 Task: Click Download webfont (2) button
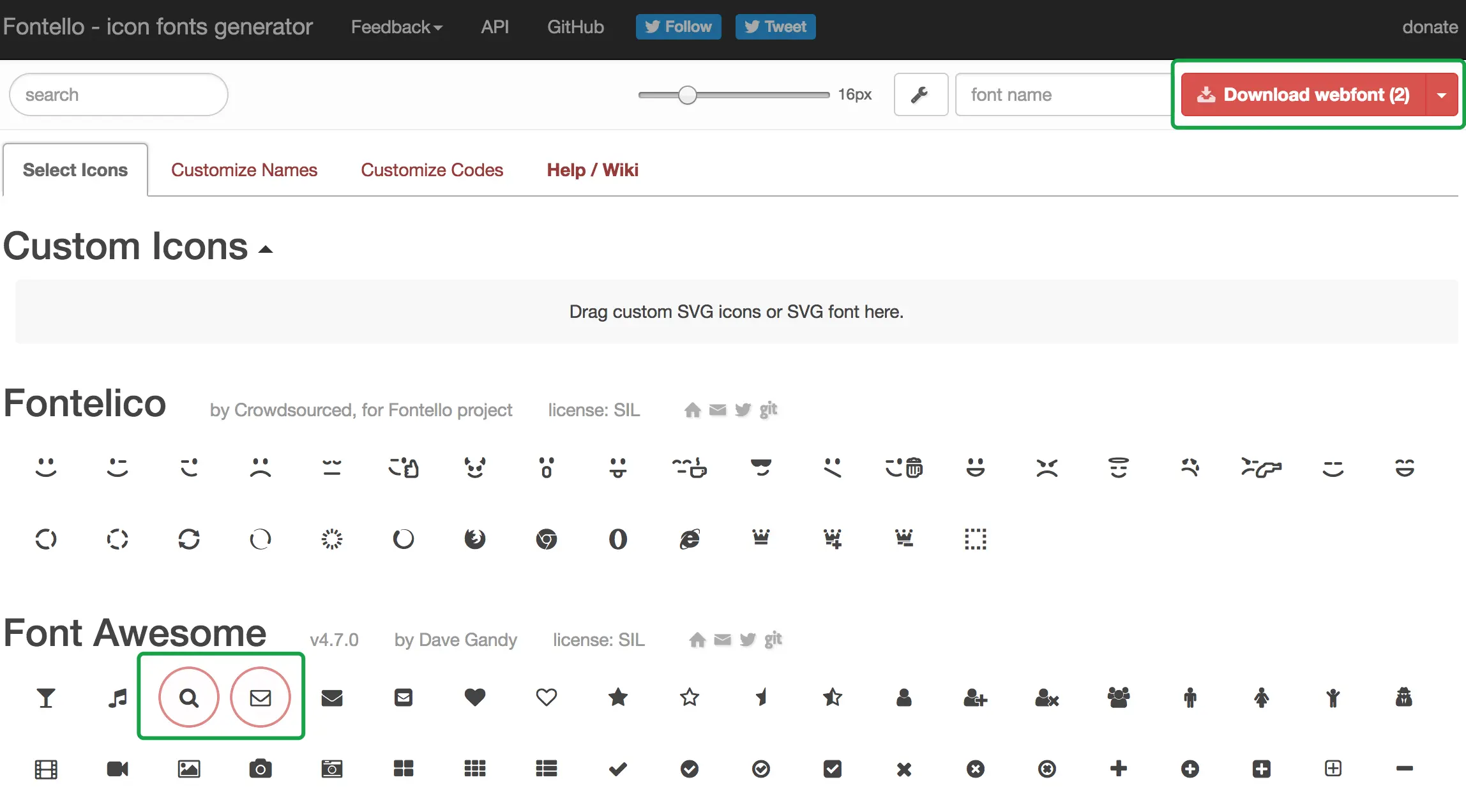click(x=1303, y=94)
